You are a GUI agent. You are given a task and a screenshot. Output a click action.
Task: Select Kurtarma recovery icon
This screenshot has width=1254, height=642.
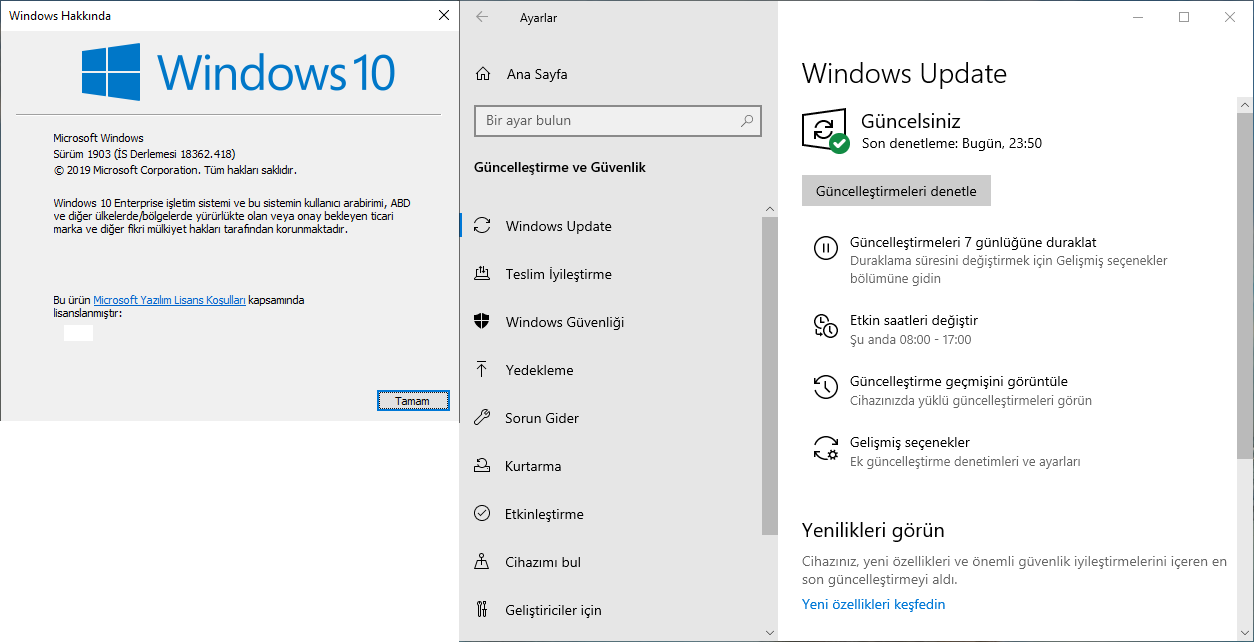[x=482, y=466]
